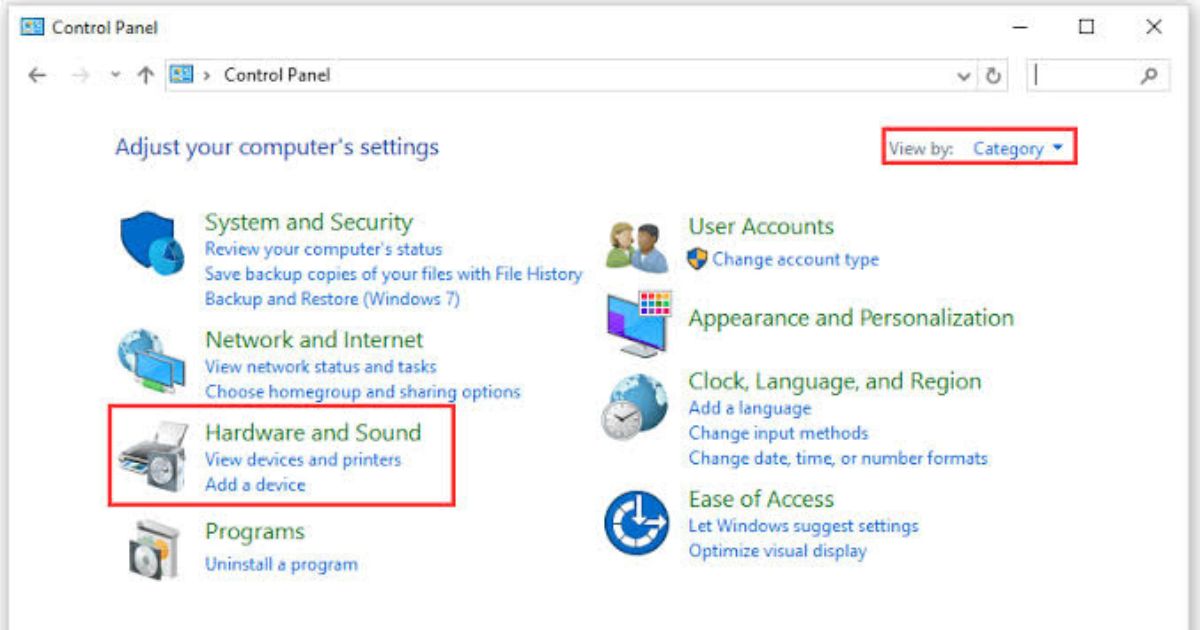Click inside the Control Panel search box
Image resolution: width=1200 pixels, height=630 pixels.
(x=1085, y=76)
